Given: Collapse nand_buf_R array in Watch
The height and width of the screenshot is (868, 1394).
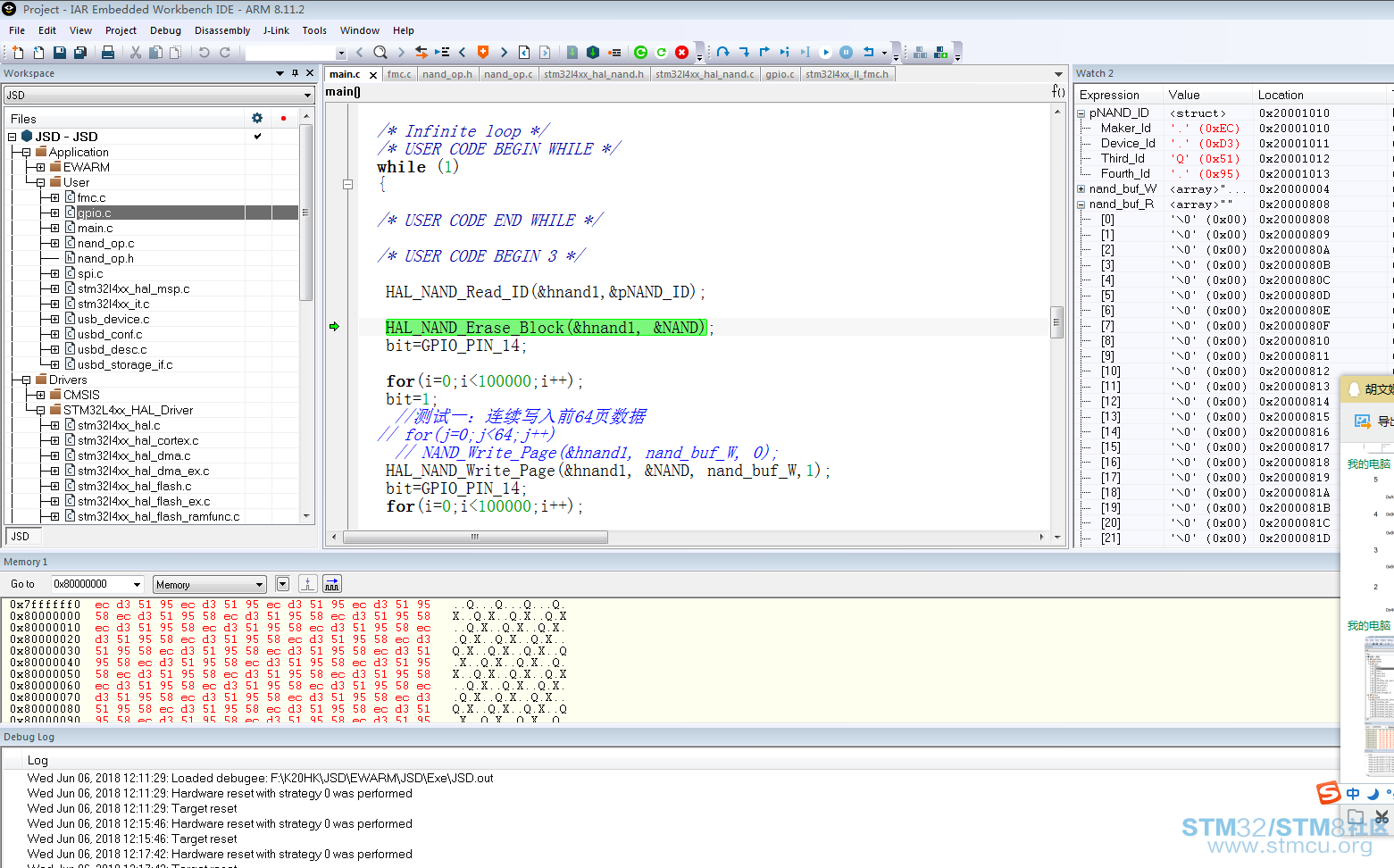Looking at the screenshot, I should [1081, 204].
